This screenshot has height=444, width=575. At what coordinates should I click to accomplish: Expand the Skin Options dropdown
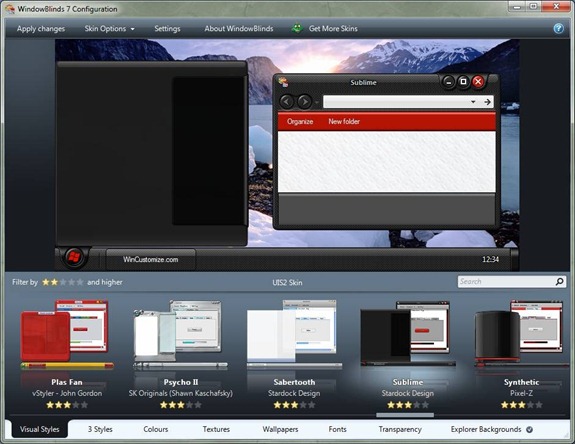point(109,29)
